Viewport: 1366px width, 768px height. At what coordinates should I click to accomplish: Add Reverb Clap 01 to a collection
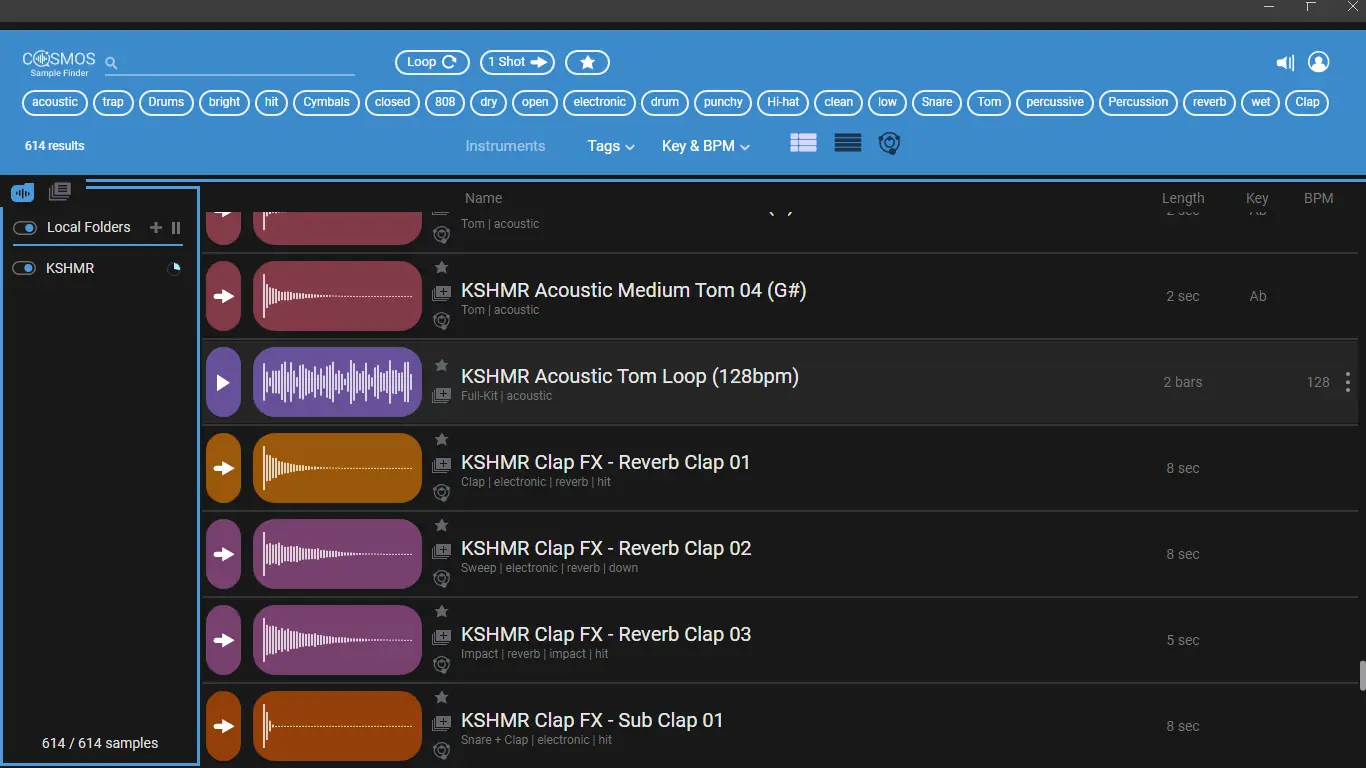(441, 465)
